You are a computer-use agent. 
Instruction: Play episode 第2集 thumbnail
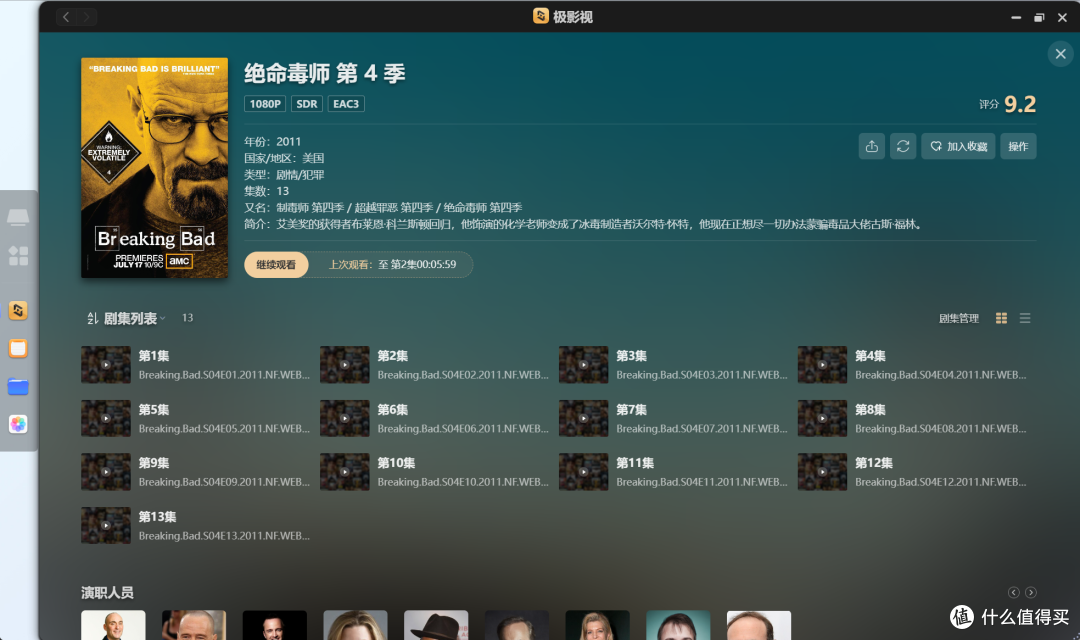344,364
